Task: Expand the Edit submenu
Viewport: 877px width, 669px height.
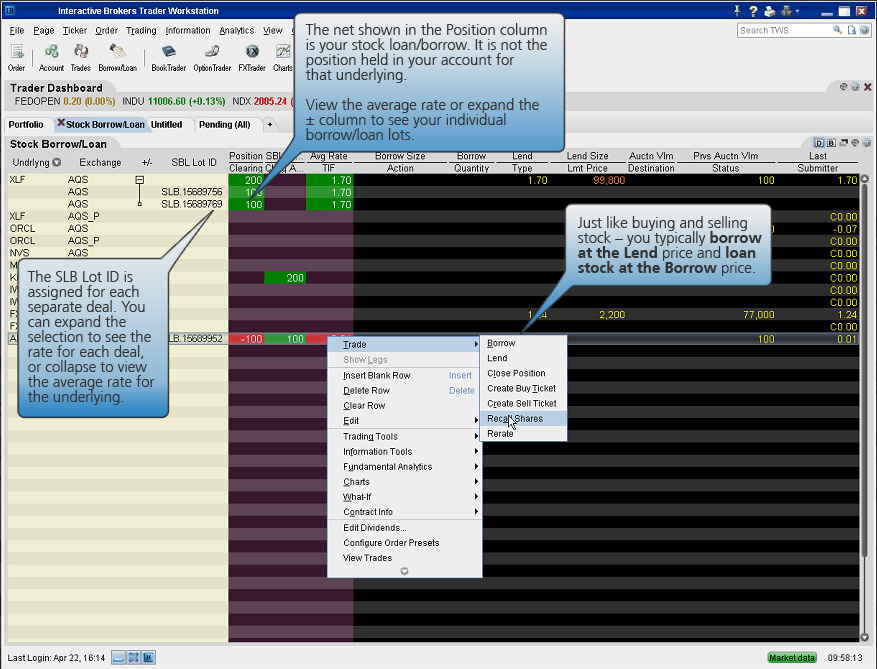Action: click(x=404, y=421)
